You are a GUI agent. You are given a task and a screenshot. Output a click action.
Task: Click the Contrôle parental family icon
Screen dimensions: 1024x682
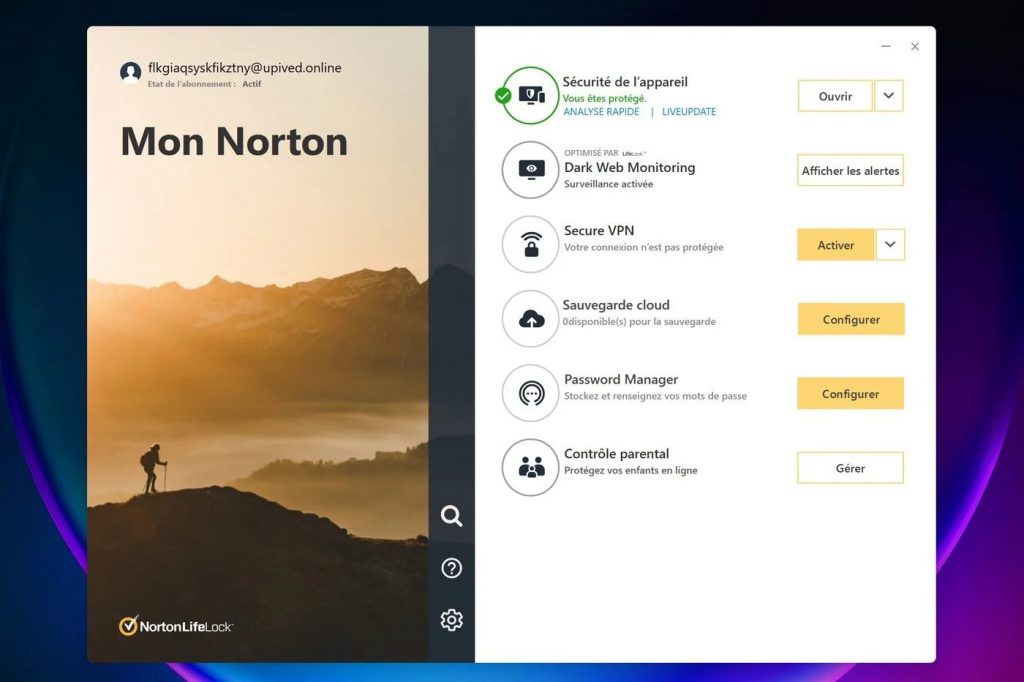tap(530, 467)
